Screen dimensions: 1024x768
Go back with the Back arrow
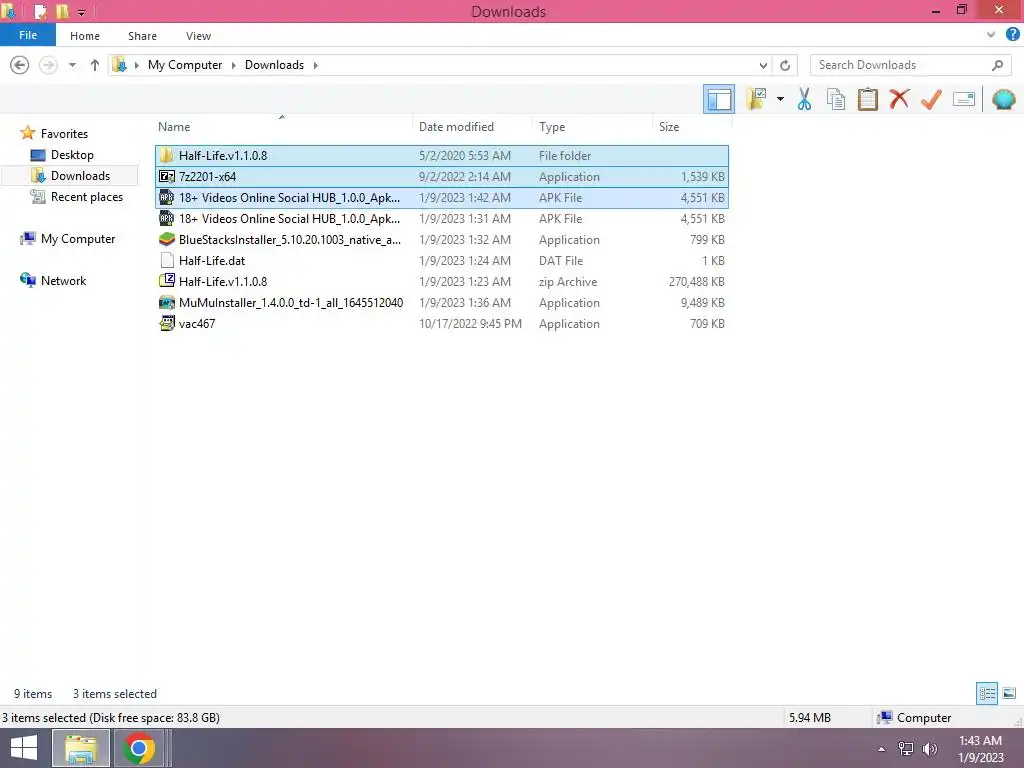[20, 65]
